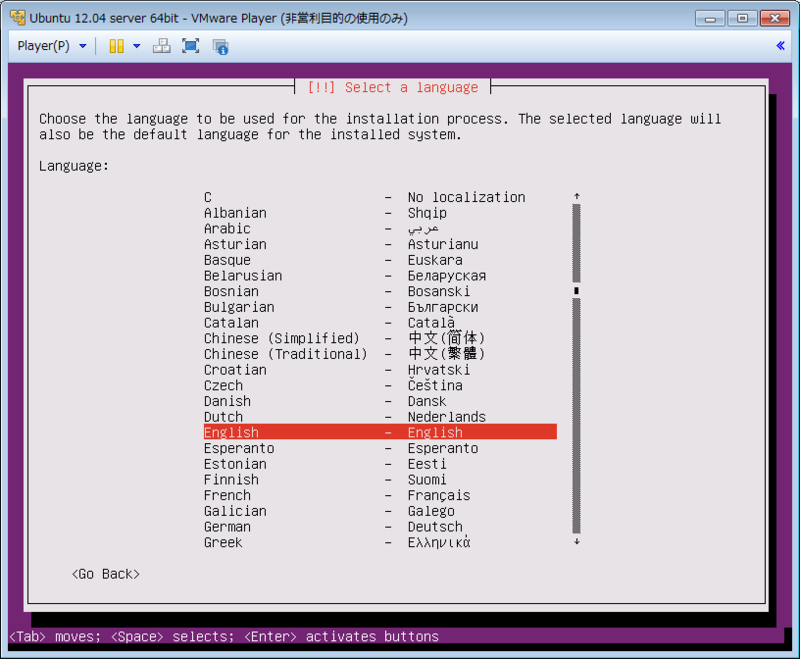This screenshot has height=659, width=800.
Task: Select Czech in the language list
Action: 380,386
